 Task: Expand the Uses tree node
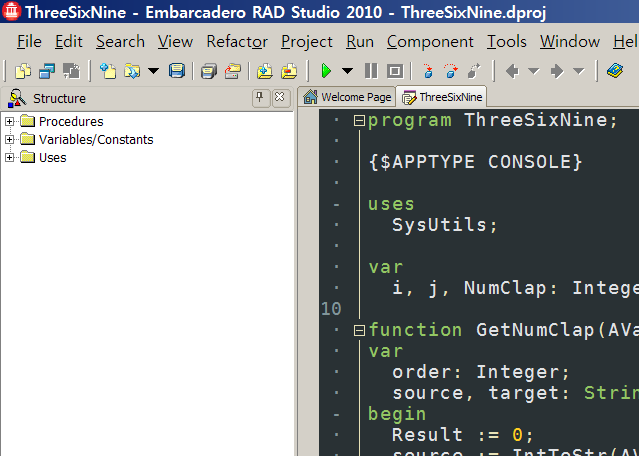click(9, 157)
